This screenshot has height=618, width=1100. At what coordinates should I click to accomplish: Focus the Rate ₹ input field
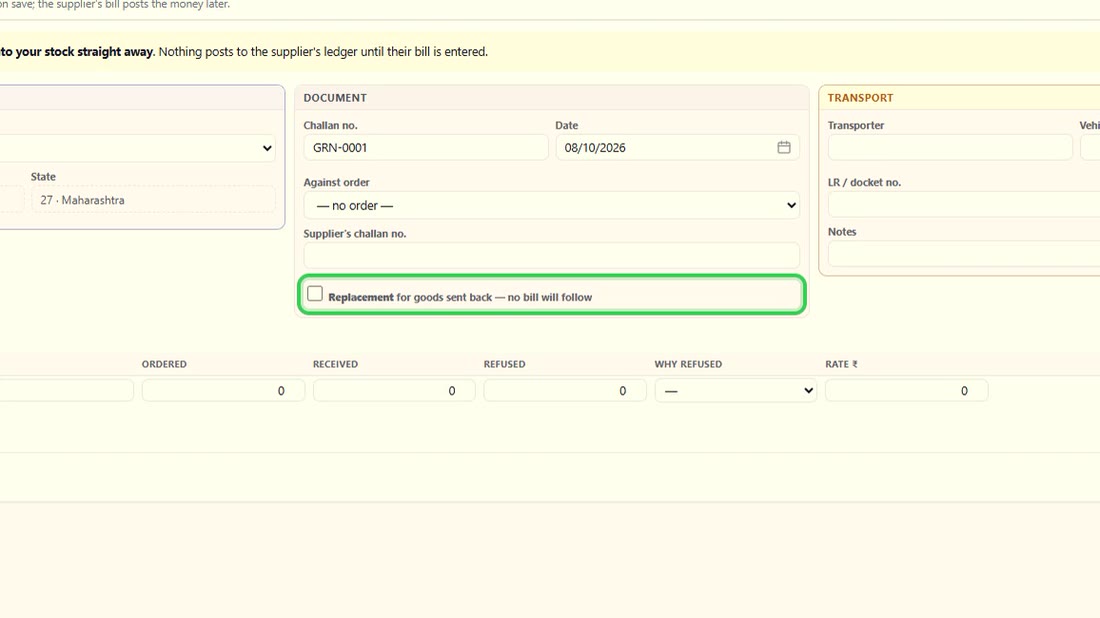[x=906, y=391]
